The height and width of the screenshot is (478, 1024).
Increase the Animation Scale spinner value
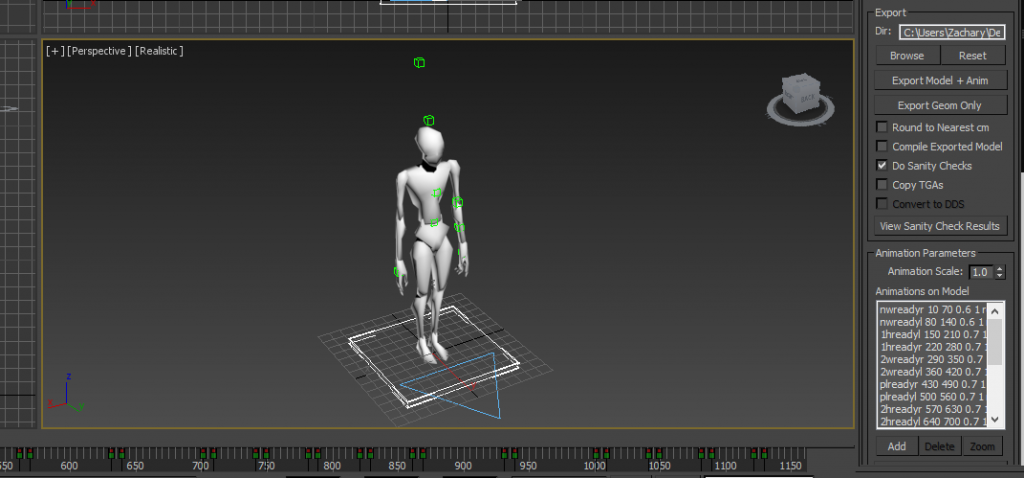click(x=1000, y=268)
